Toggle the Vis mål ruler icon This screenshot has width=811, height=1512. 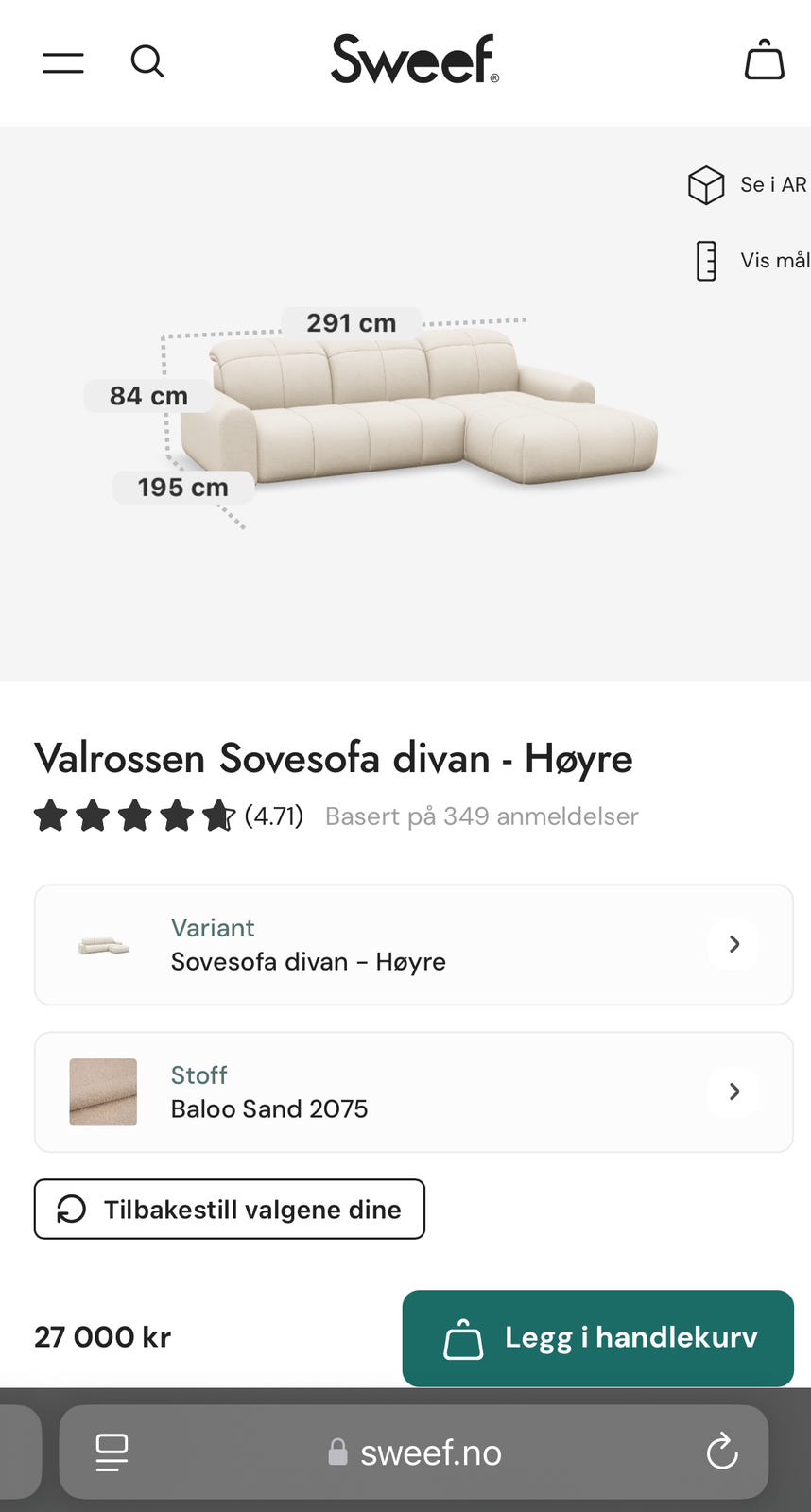pyautogui.click(x=706, y=261)
